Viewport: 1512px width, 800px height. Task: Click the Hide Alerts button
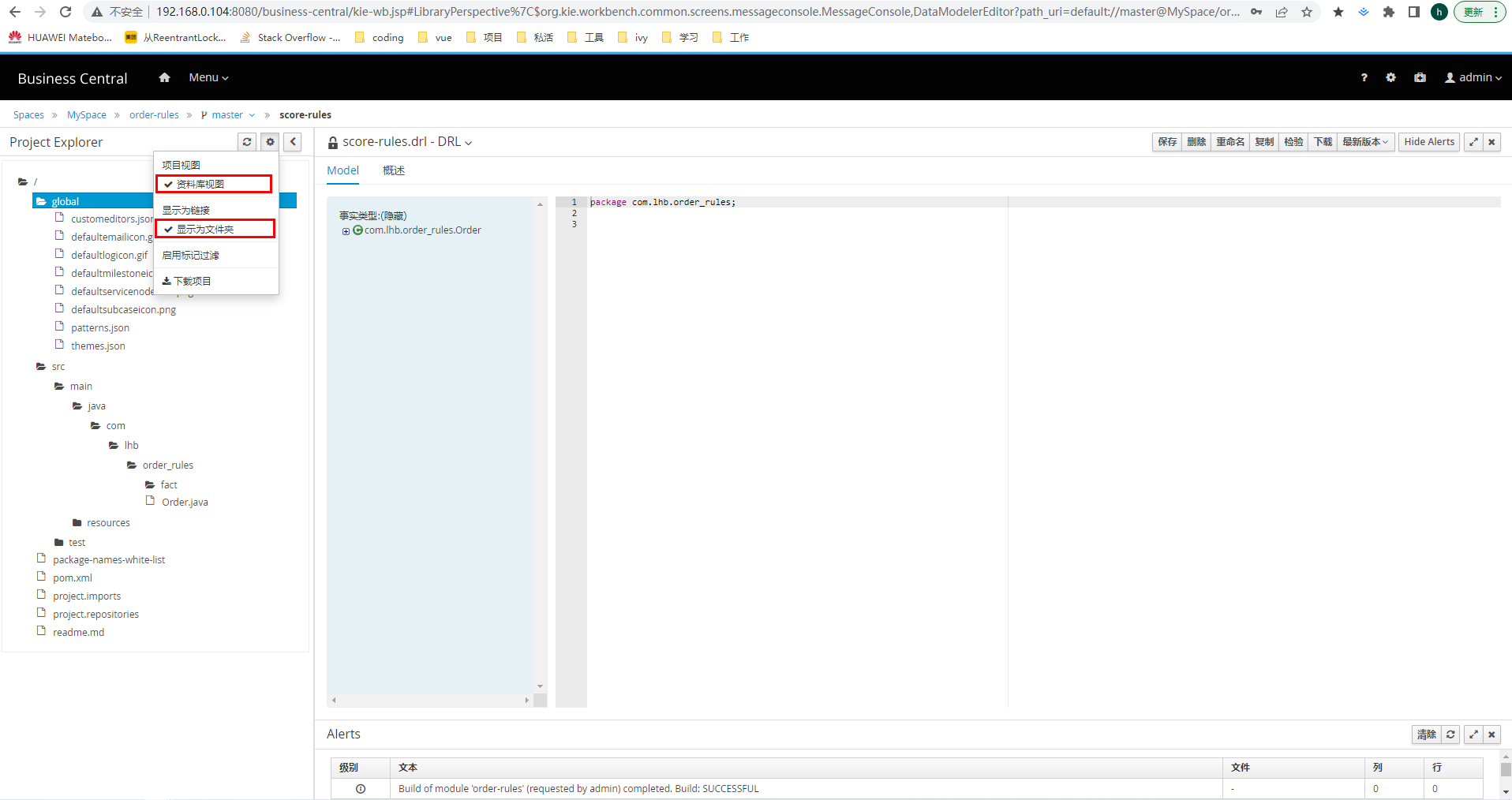(1428, 142)
